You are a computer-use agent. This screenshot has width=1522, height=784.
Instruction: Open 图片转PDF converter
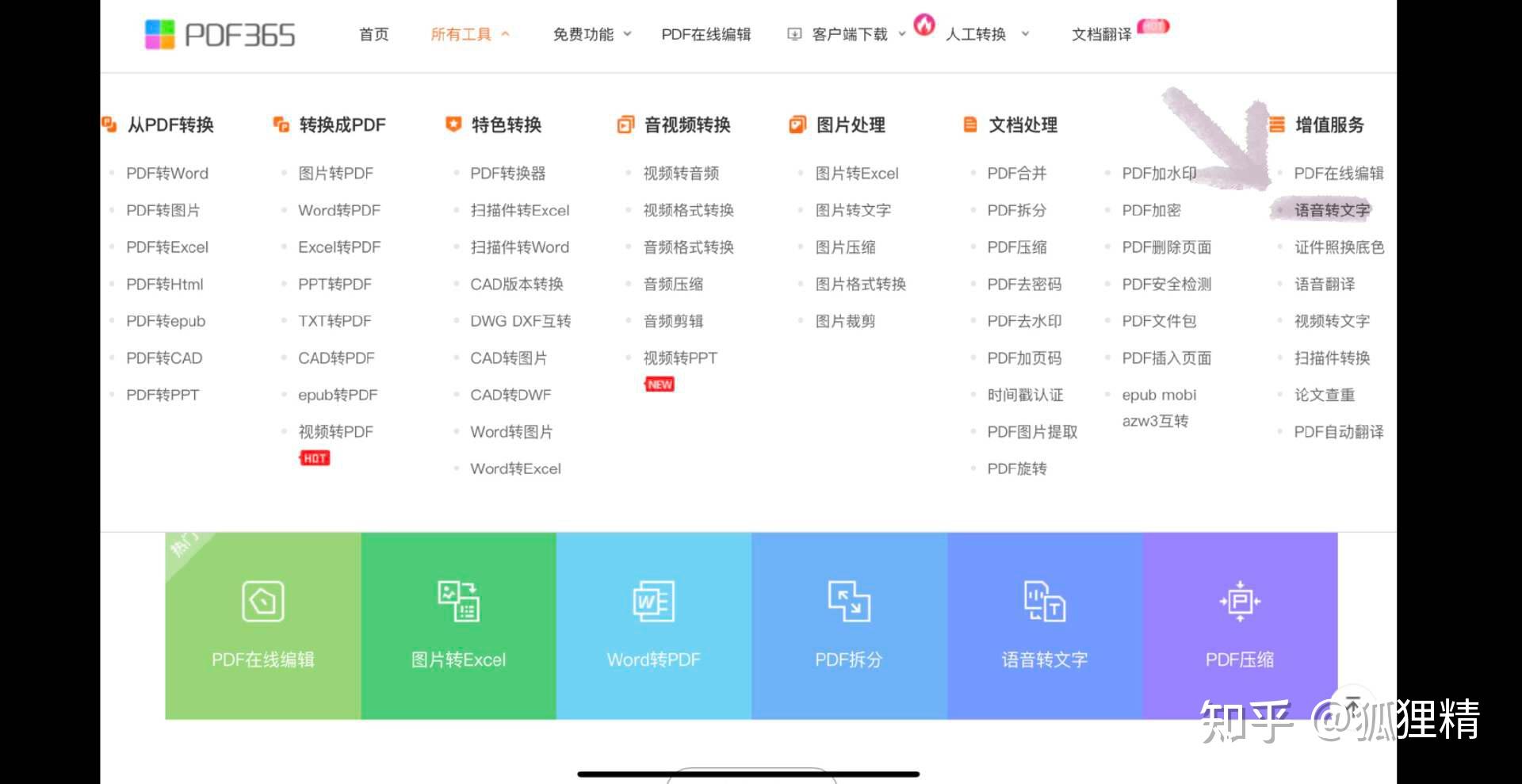[336, 173]
